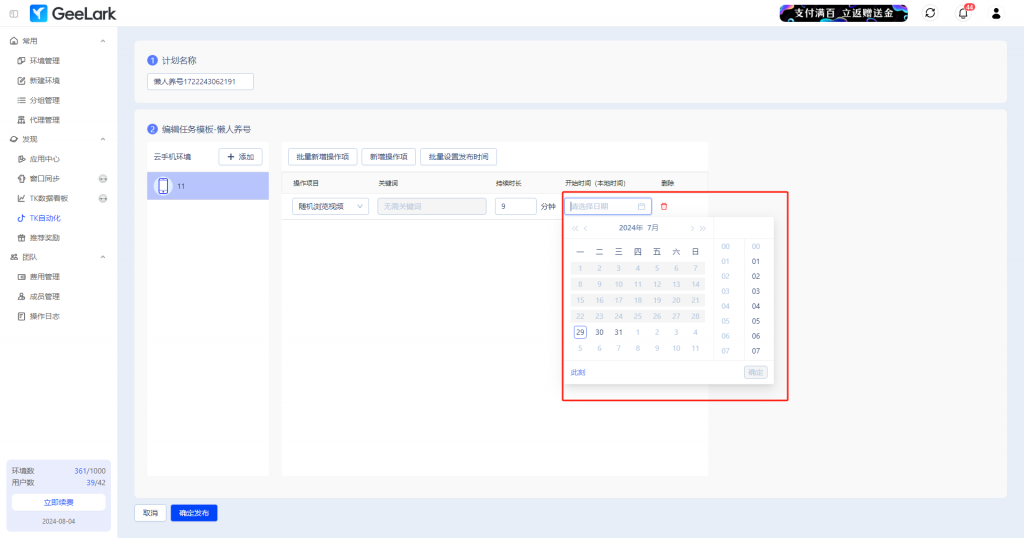Delete the operation row with red trash icon
1024x538 pixels.
663,206
